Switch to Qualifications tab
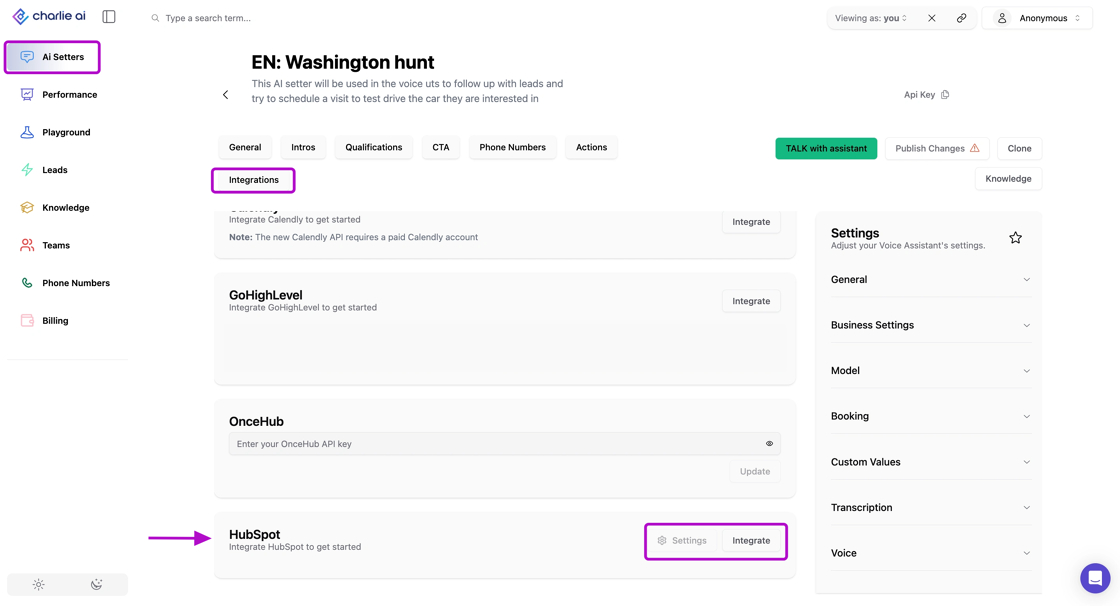Image resolution: width=1120 pixels, height=606 pixels. click(x=374, y=147)
